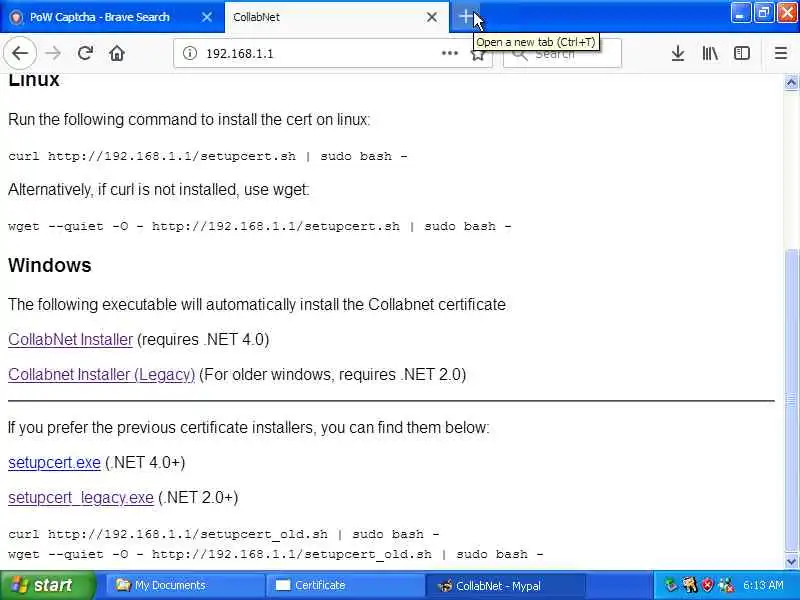Go back to the previous page

pyautogui.click(x=20, y=53)
